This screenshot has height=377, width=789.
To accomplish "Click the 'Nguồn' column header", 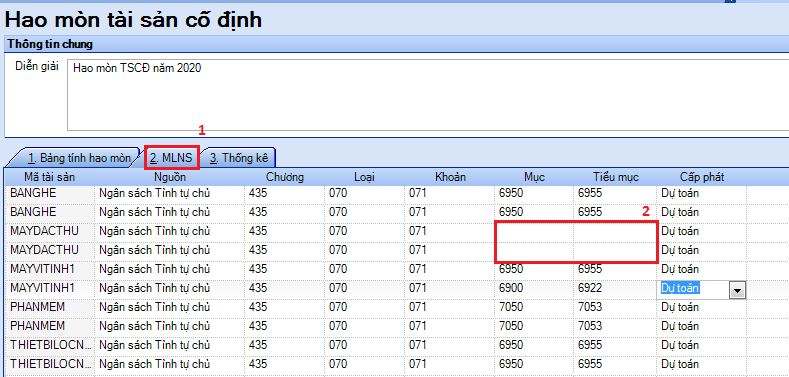I will (x=170, y=177).
